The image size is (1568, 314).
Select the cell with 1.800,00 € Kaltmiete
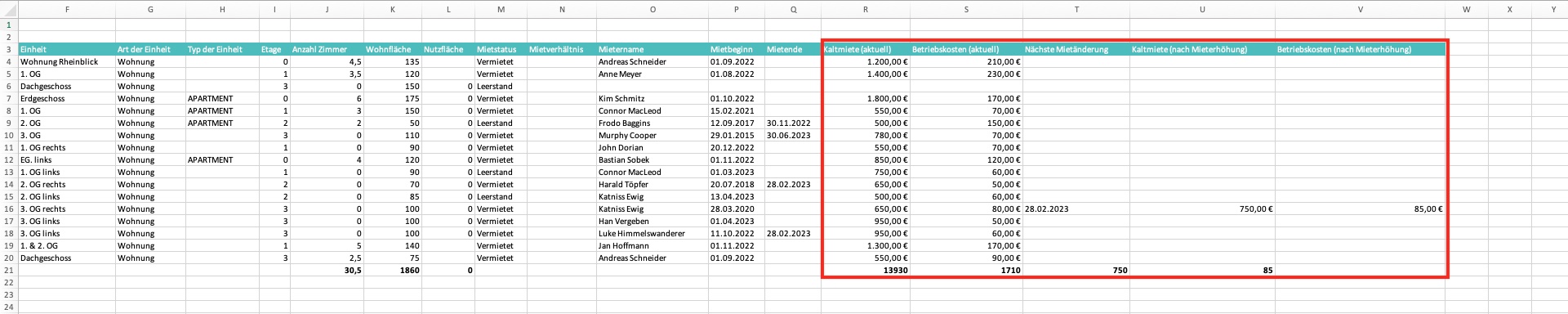point(865,98)
